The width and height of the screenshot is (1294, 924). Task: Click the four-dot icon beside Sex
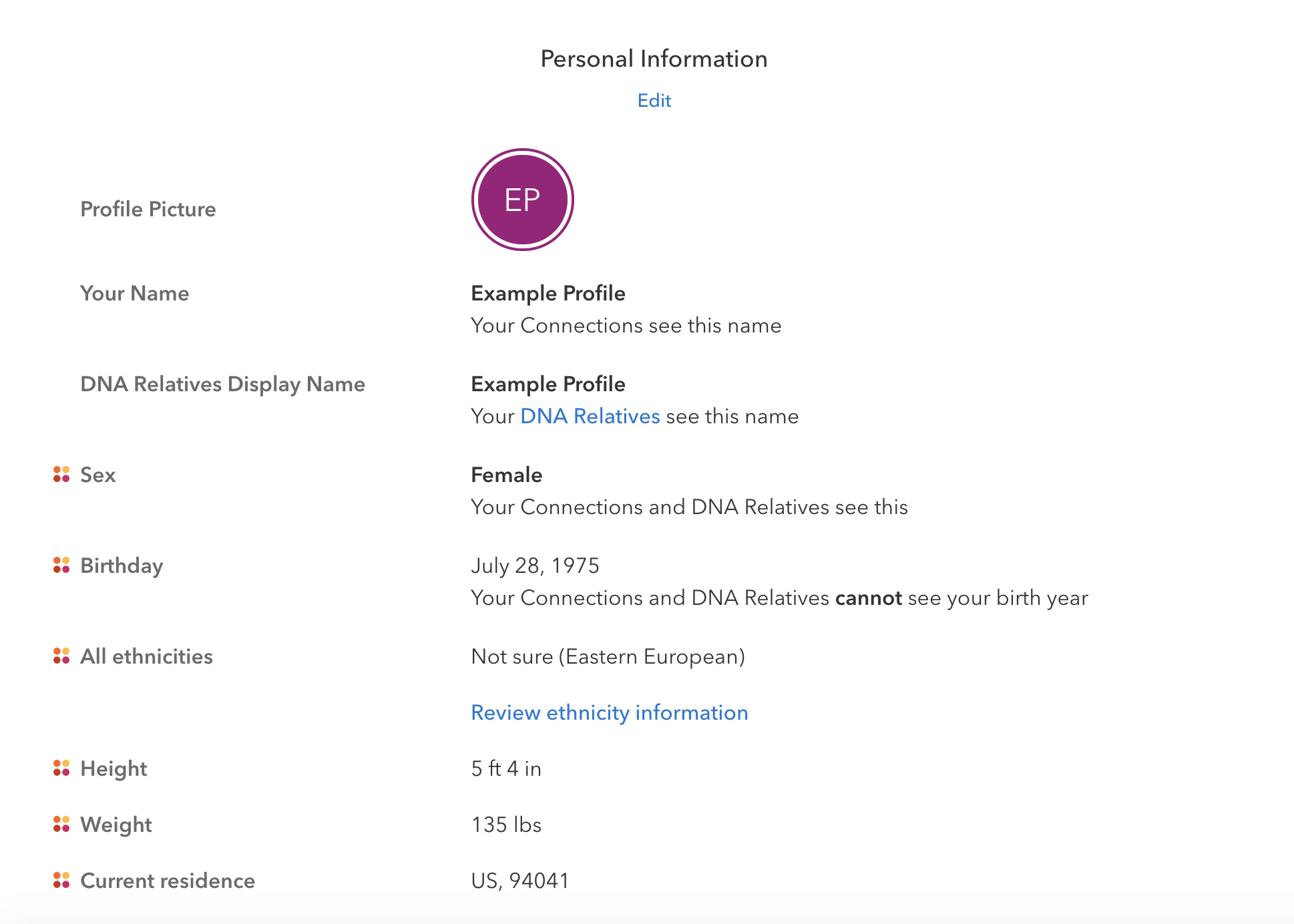pyautogui.click(x=61, y=474)
